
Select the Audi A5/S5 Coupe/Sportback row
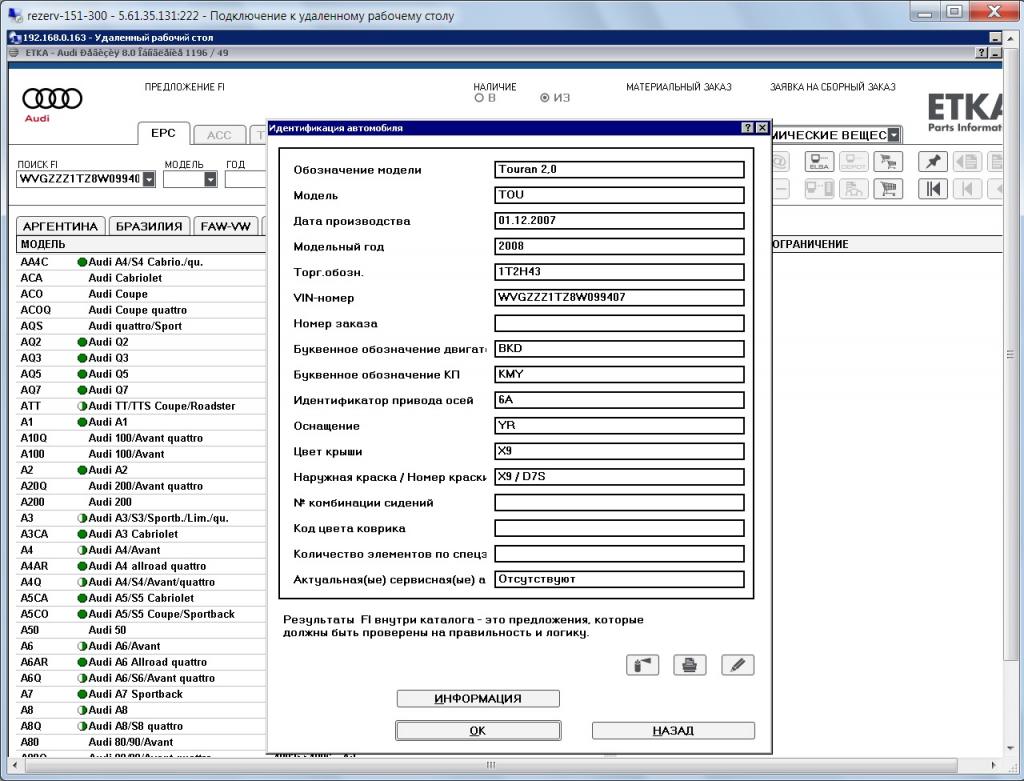click(141, 614)
